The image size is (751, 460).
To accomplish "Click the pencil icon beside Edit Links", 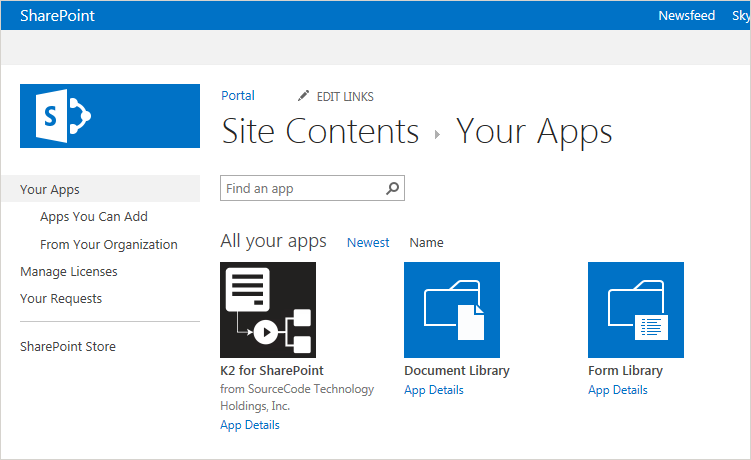I will point(304,96).
